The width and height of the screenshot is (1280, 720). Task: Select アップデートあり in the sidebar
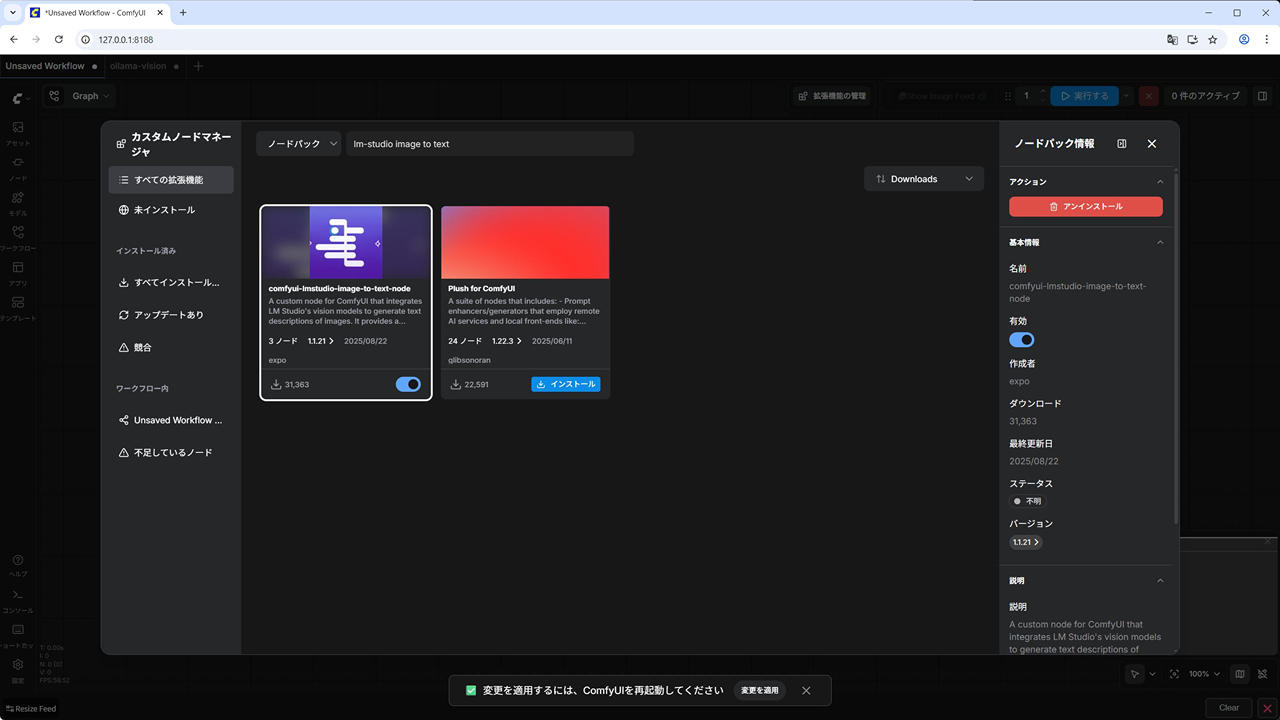tap(169, 315)
